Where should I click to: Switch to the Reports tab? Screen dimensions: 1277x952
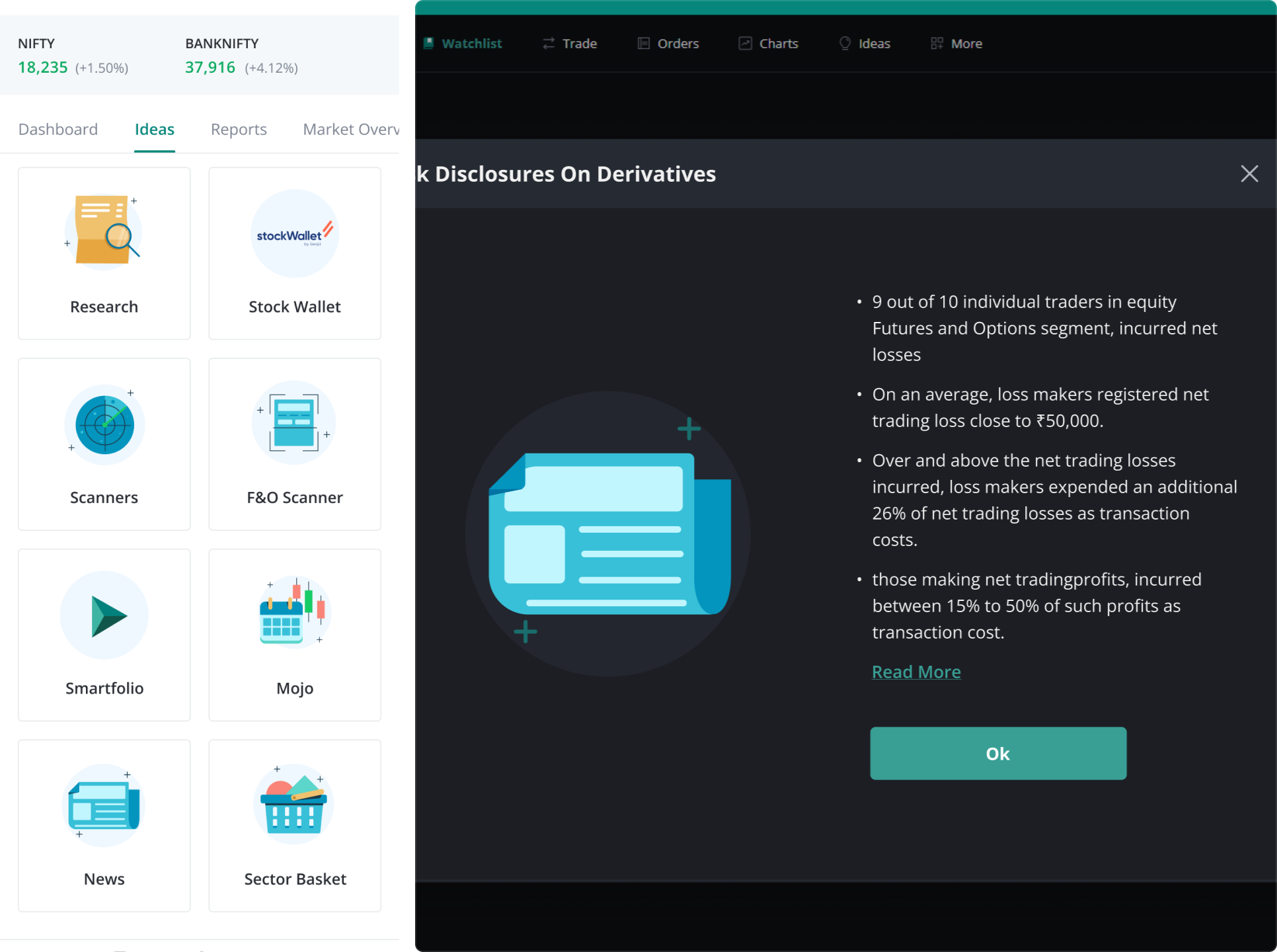239,130
